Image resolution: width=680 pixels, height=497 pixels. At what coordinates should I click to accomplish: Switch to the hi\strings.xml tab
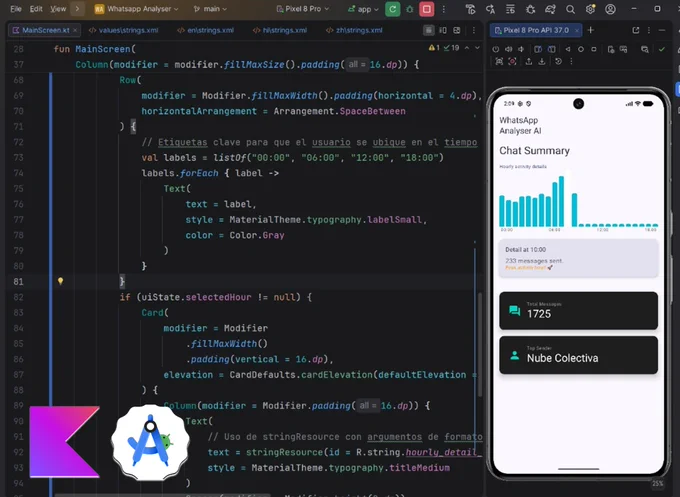(280, 30)
